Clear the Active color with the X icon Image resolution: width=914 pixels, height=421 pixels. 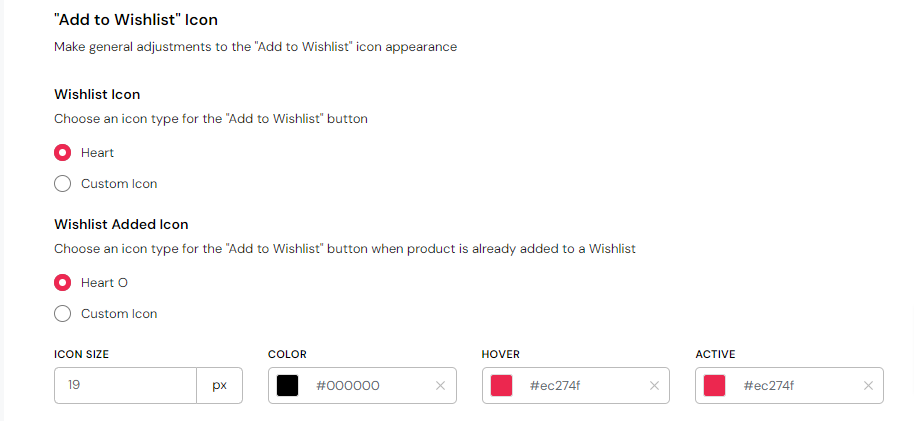tap(868, 386)
